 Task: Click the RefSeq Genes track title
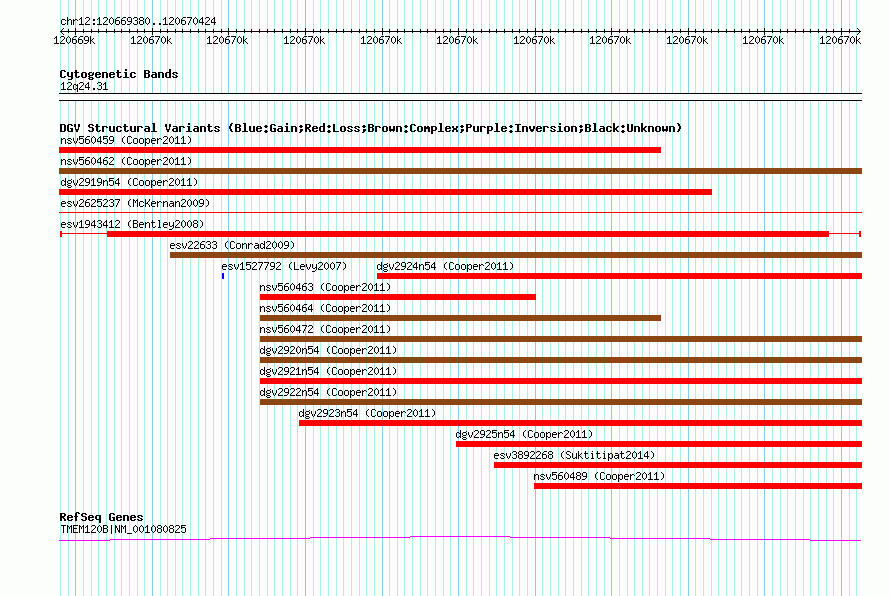pyautogui.click(x=101, y=517)
